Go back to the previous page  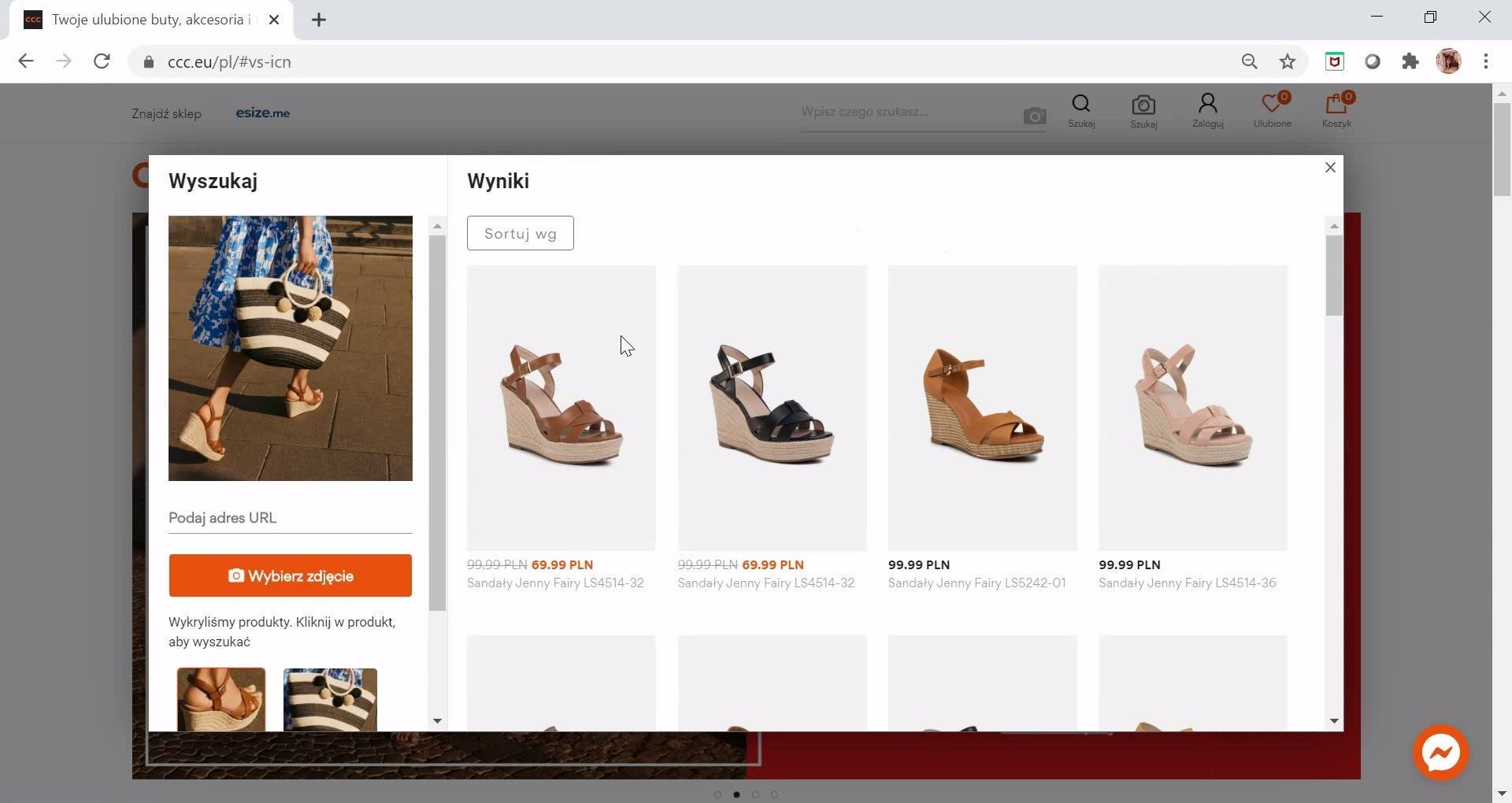coord(26,61)
